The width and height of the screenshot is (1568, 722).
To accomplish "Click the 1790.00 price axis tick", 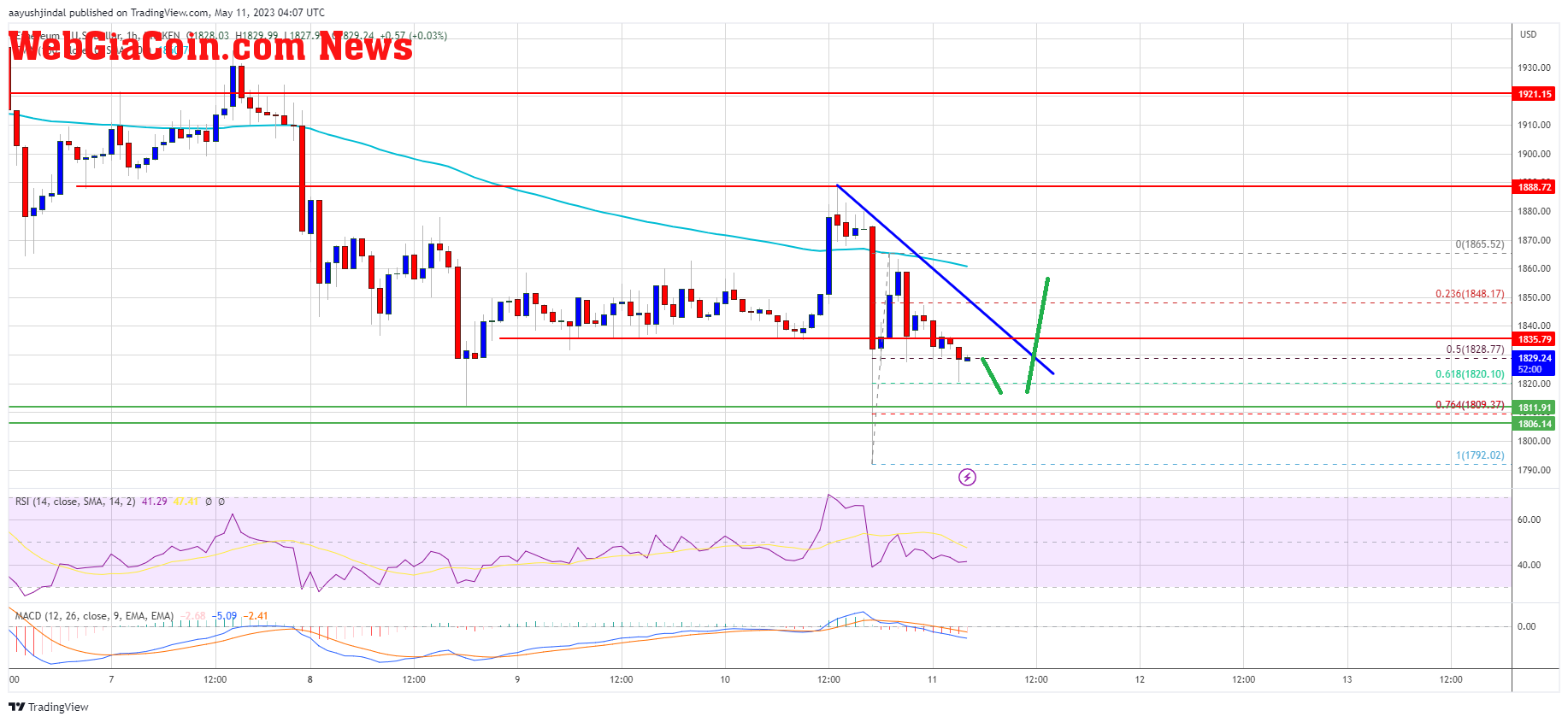I will [1534, 470].
